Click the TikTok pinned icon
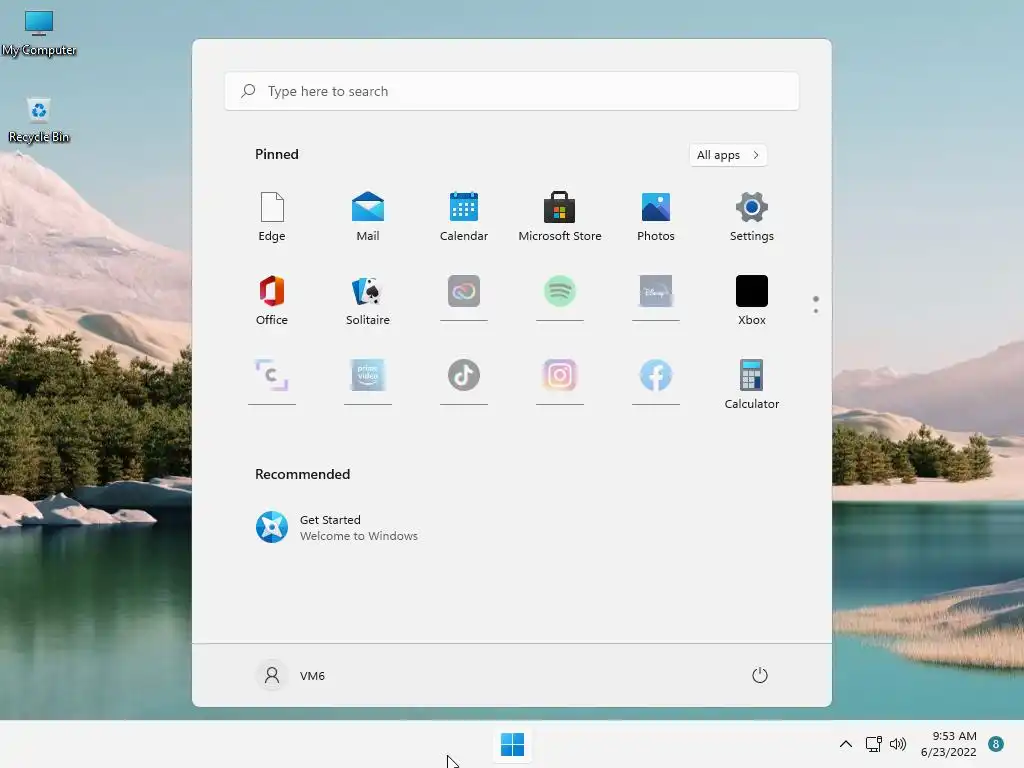 464,375
